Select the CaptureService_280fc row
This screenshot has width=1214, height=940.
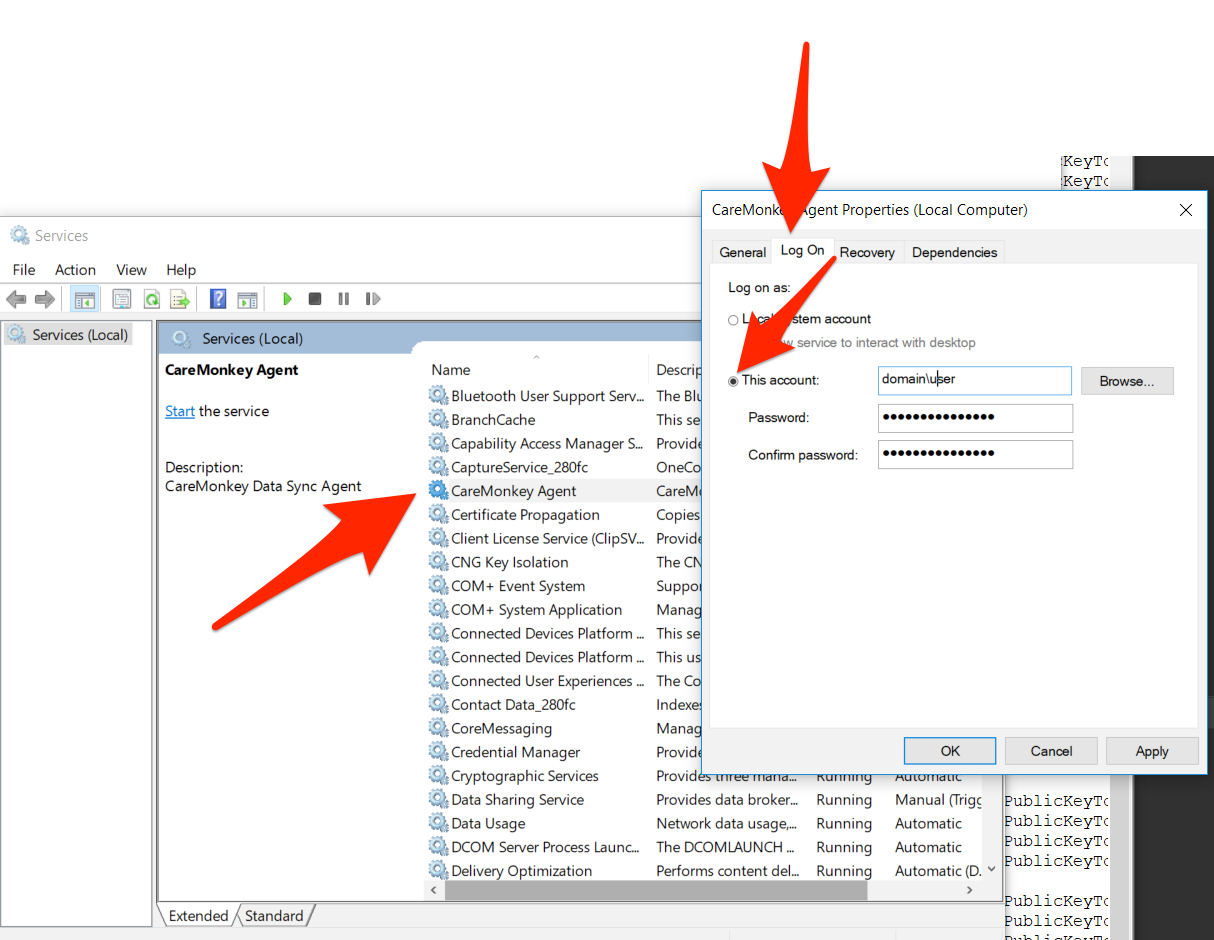point(563,467)
